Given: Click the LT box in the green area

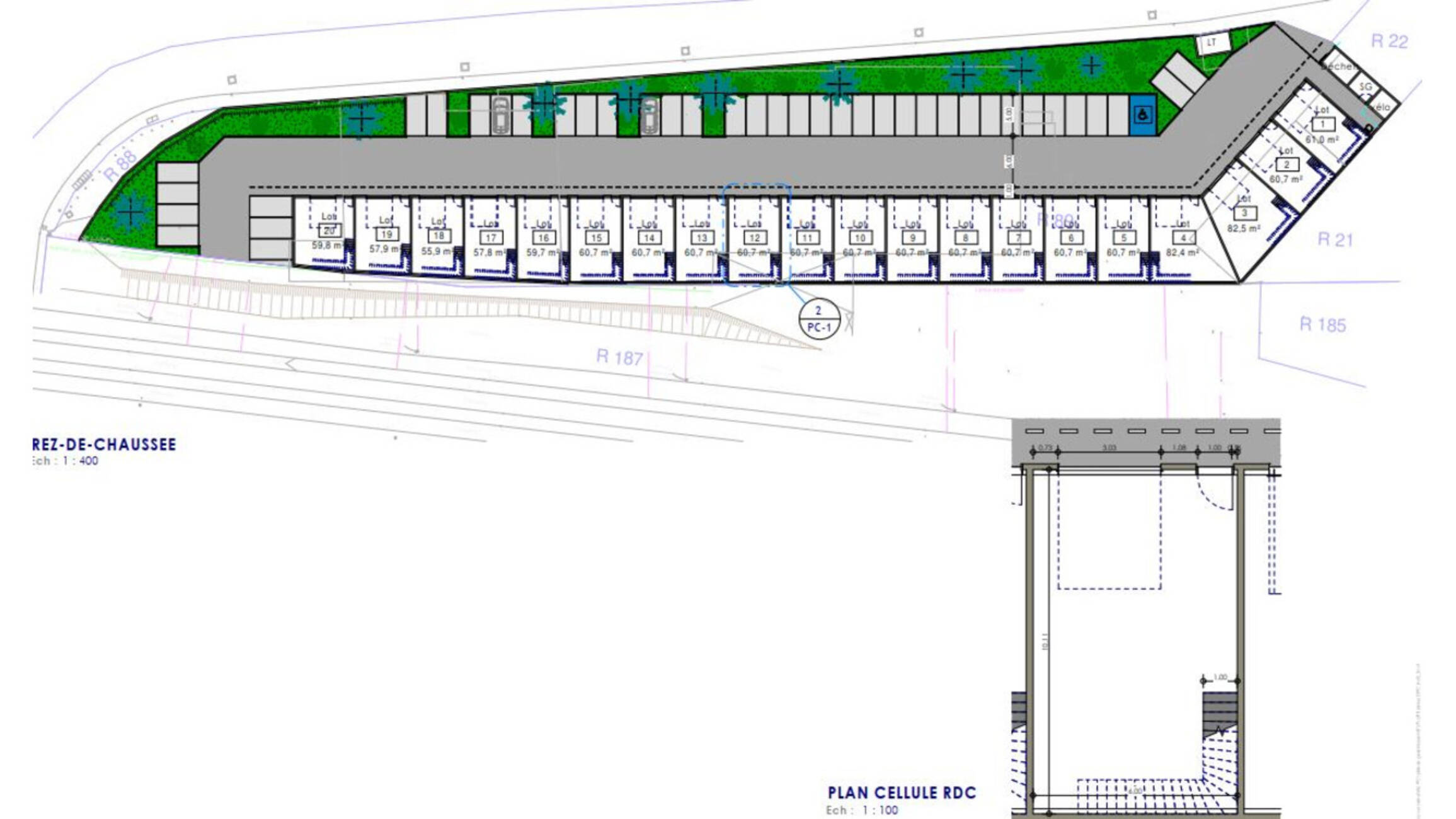Looking at the screenshot, I should point(1212,43).
